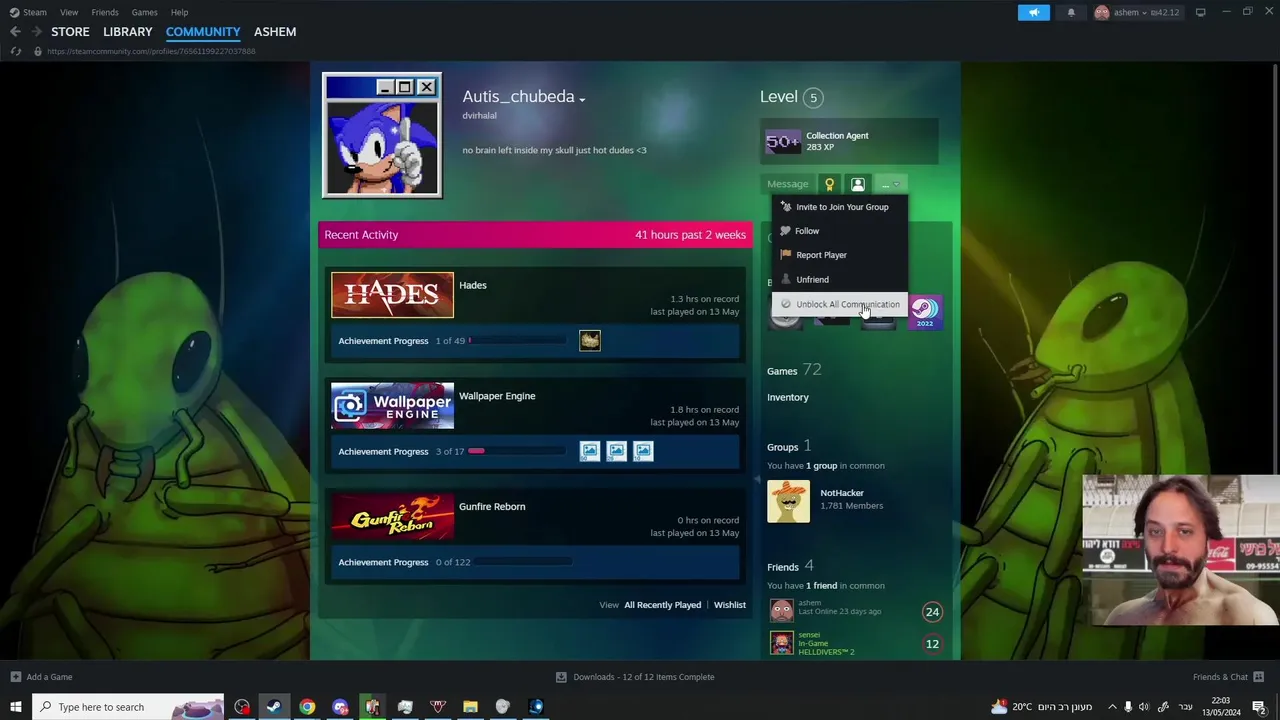Open the Groups link

[x=789, y=446]
